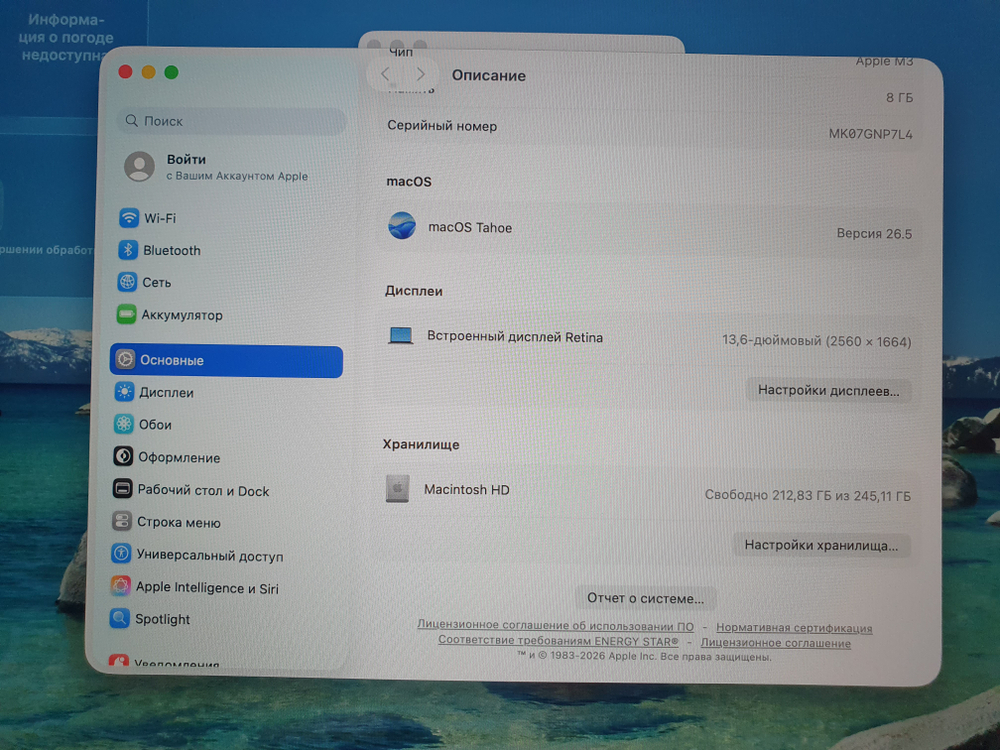Screen dimensions: 1000x750
Task: Open the Apple Intelligence и Siri icon
Action: click(121, 586)
